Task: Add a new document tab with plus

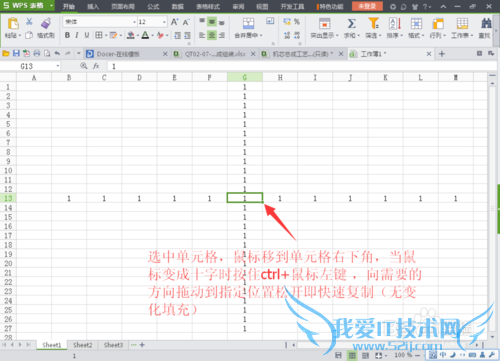Action: point(442,54)
